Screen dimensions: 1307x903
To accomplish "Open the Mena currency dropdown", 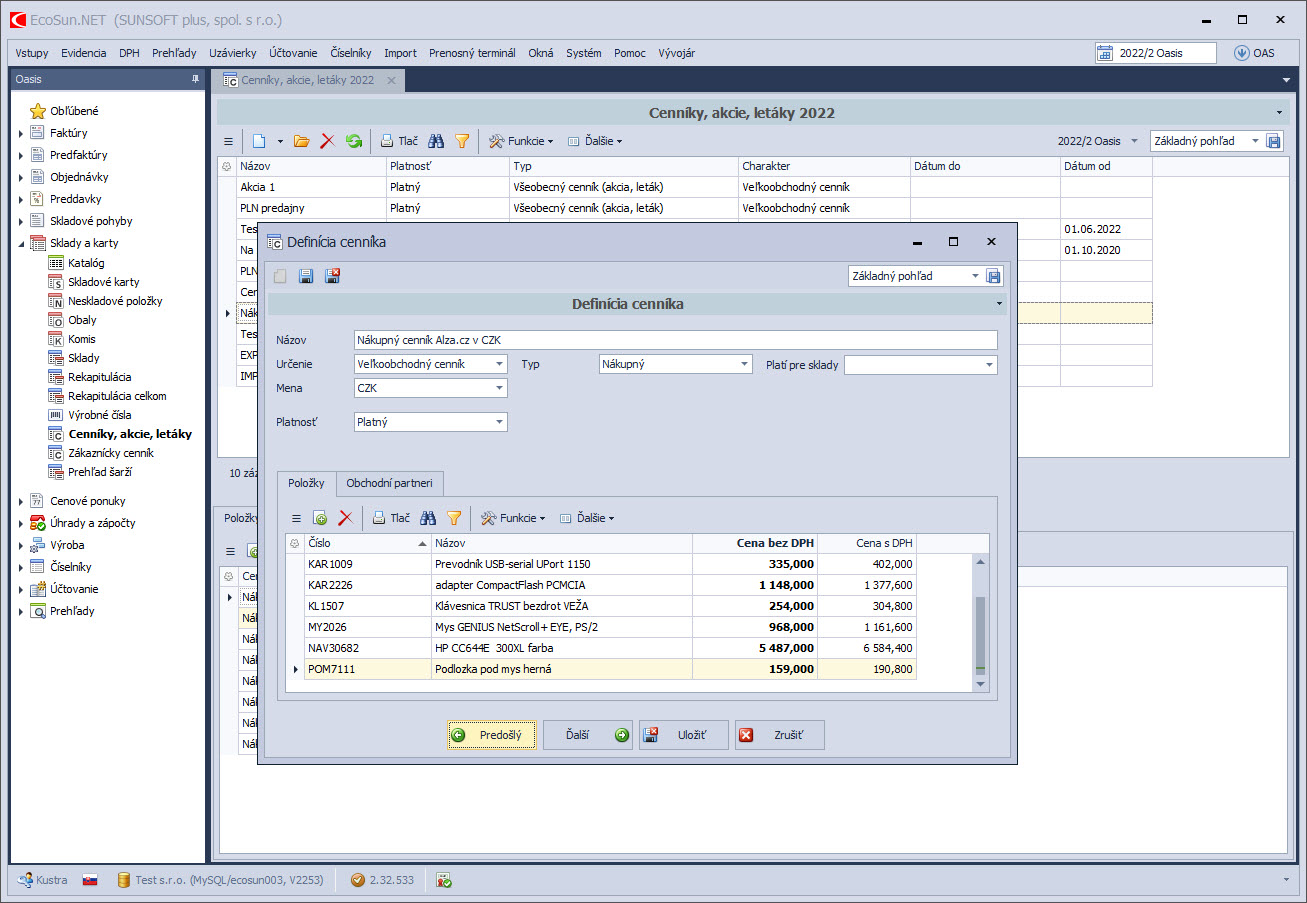I will pyautogui.click(x=500, y=388).
